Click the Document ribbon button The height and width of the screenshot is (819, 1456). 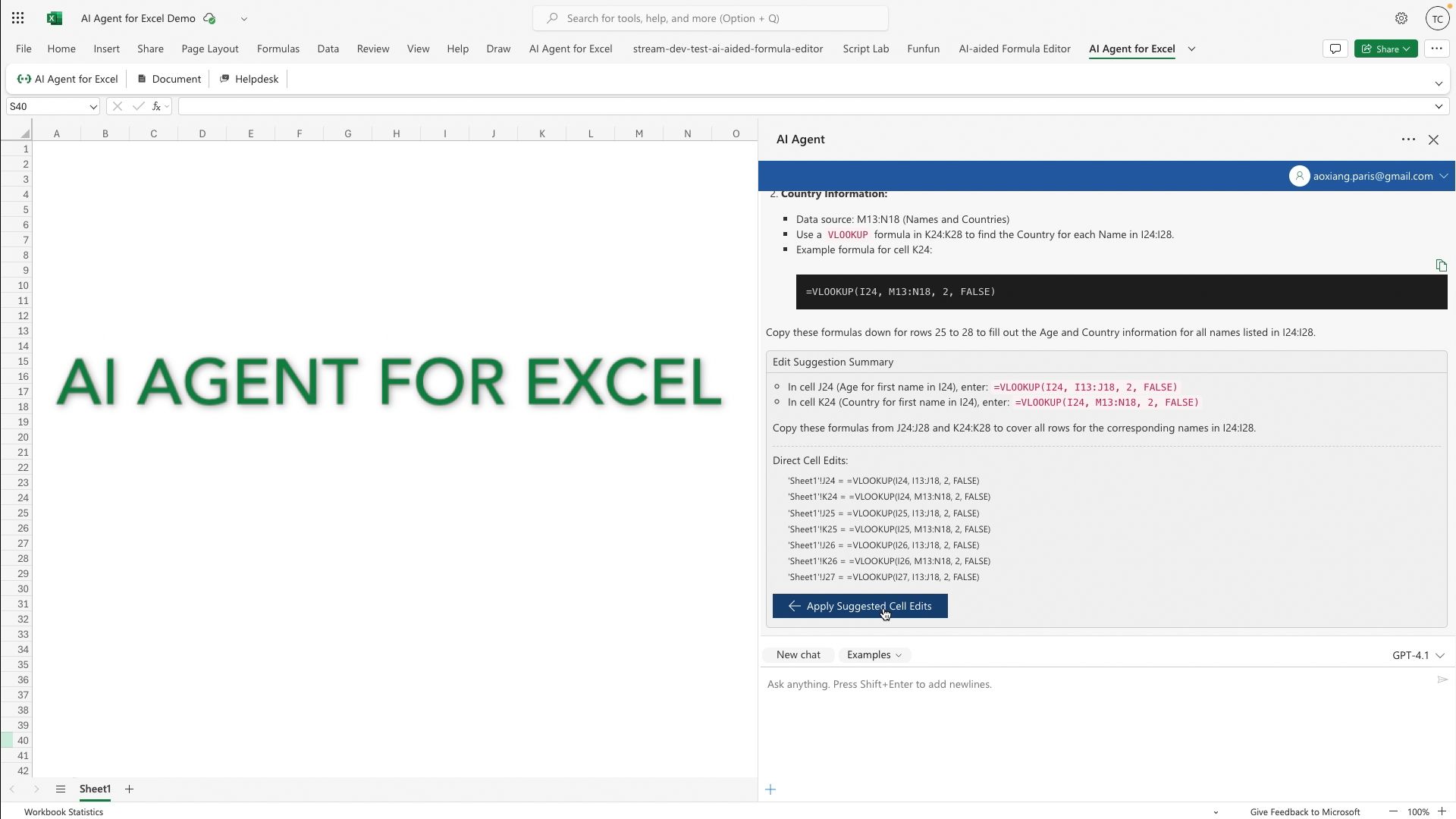pyautogui.click(x=169, y=79)
